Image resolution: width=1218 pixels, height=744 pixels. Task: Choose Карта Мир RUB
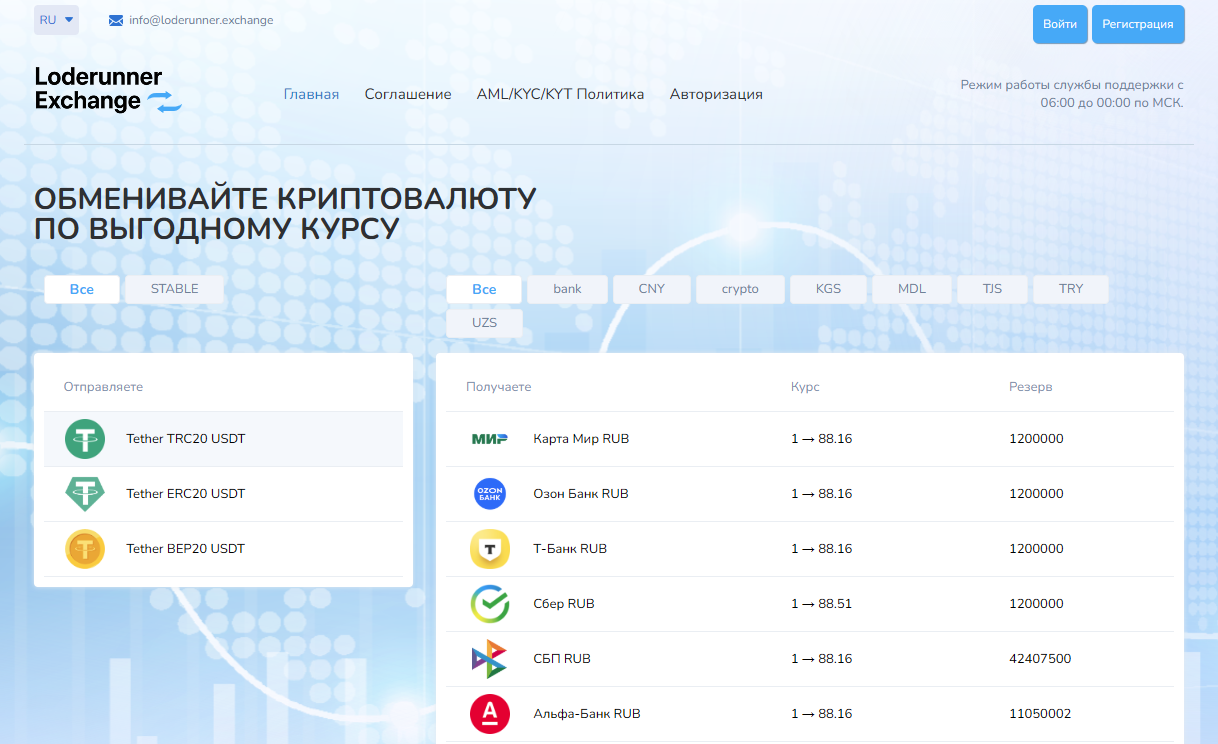(x=582, y=439)
